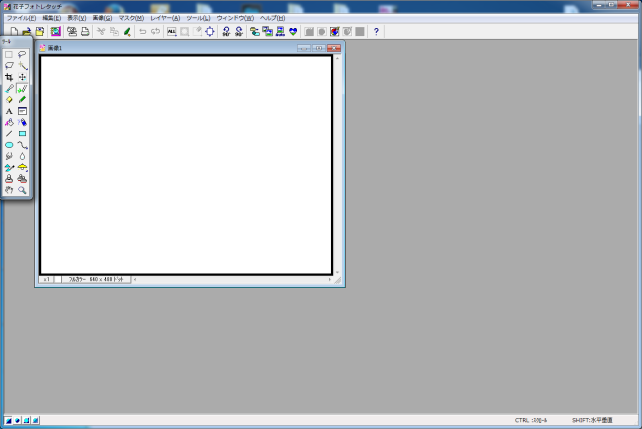
Task: Select the finger smudge tool
Action: [9, 156]
